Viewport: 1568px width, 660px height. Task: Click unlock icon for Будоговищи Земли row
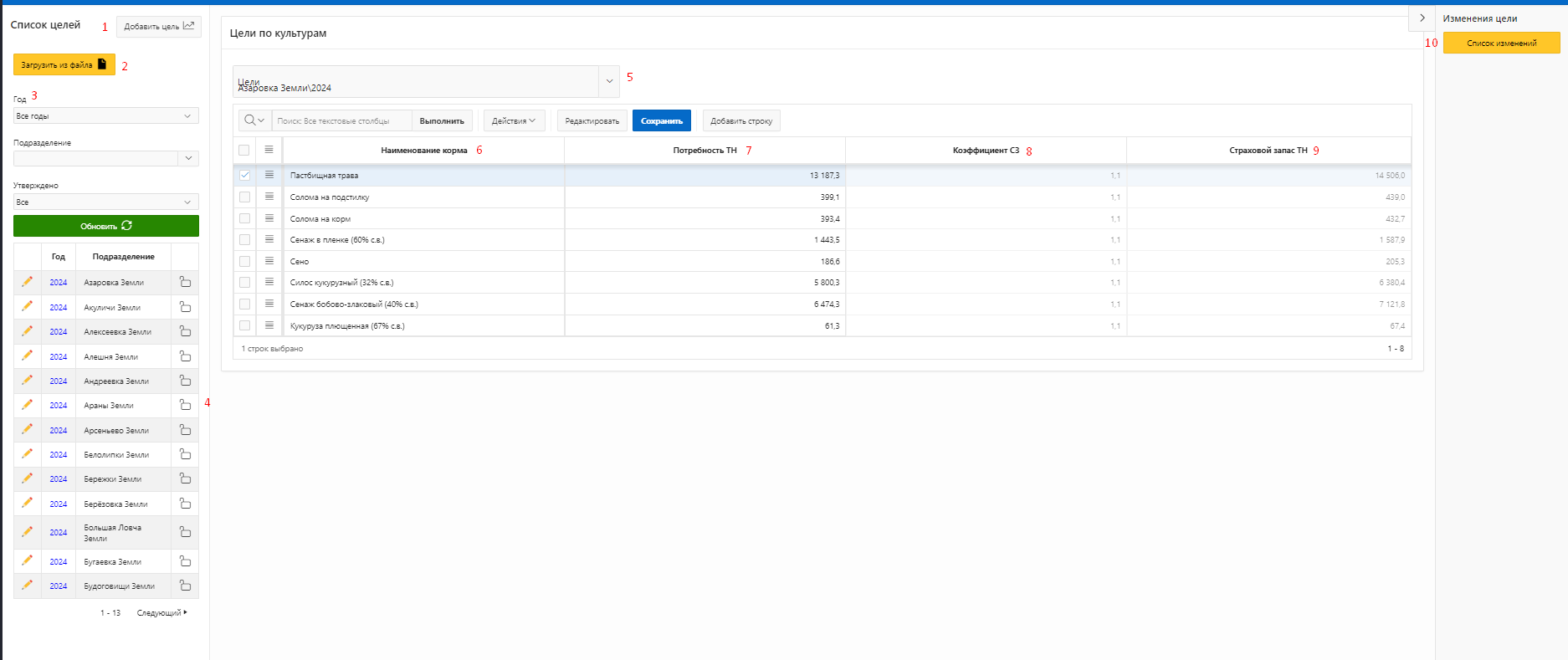point(185,586)
